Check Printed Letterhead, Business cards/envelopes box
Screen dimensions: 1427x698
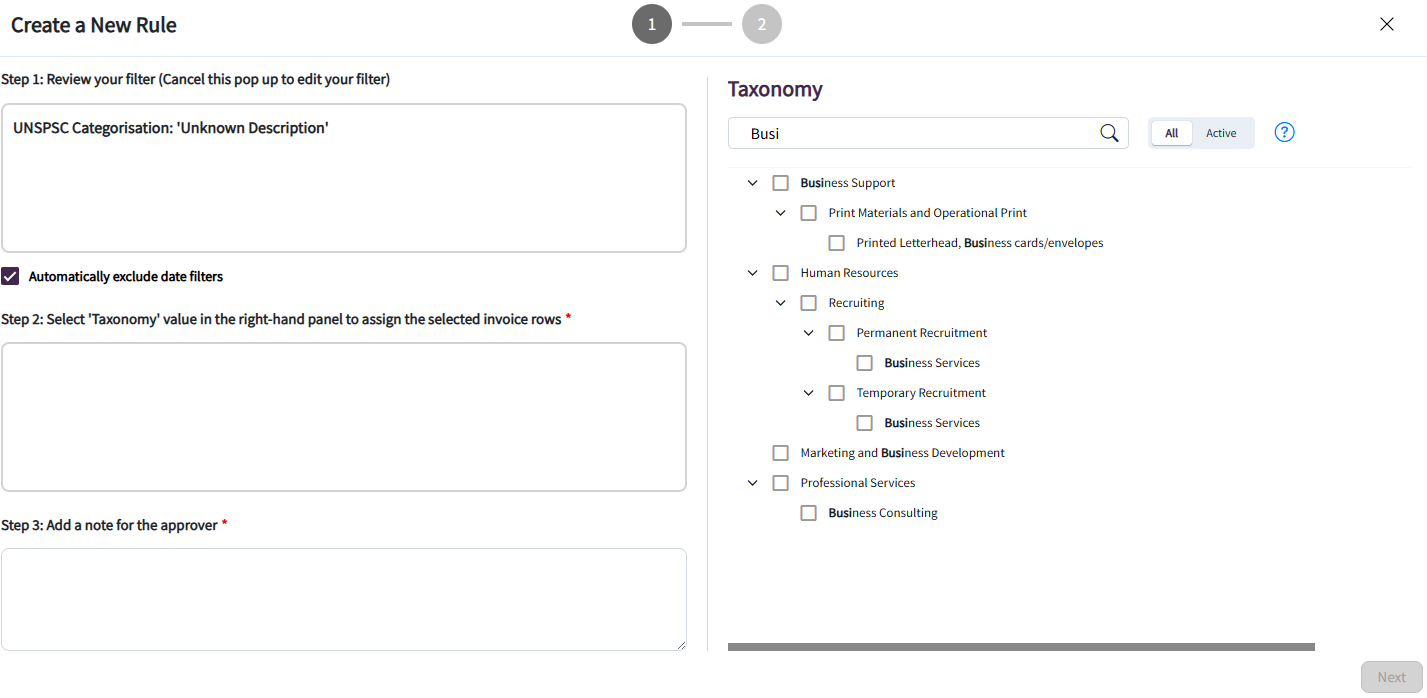point(837,243)
